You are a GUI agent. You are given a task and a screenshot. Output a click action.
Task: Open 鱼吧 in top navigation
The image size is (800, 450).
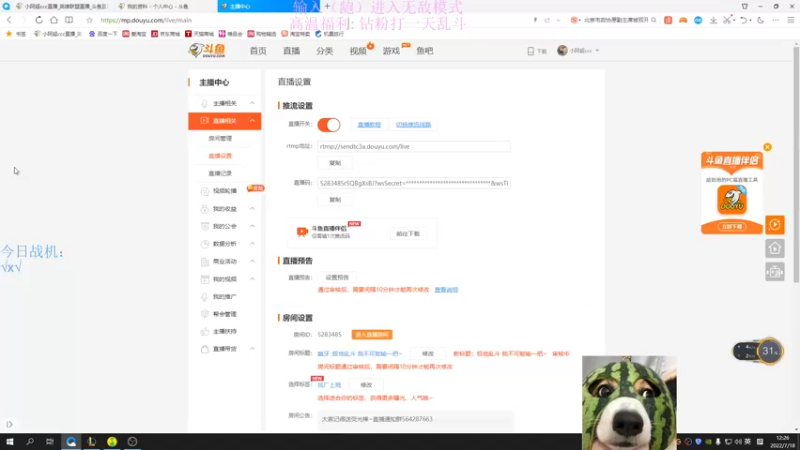424,51
